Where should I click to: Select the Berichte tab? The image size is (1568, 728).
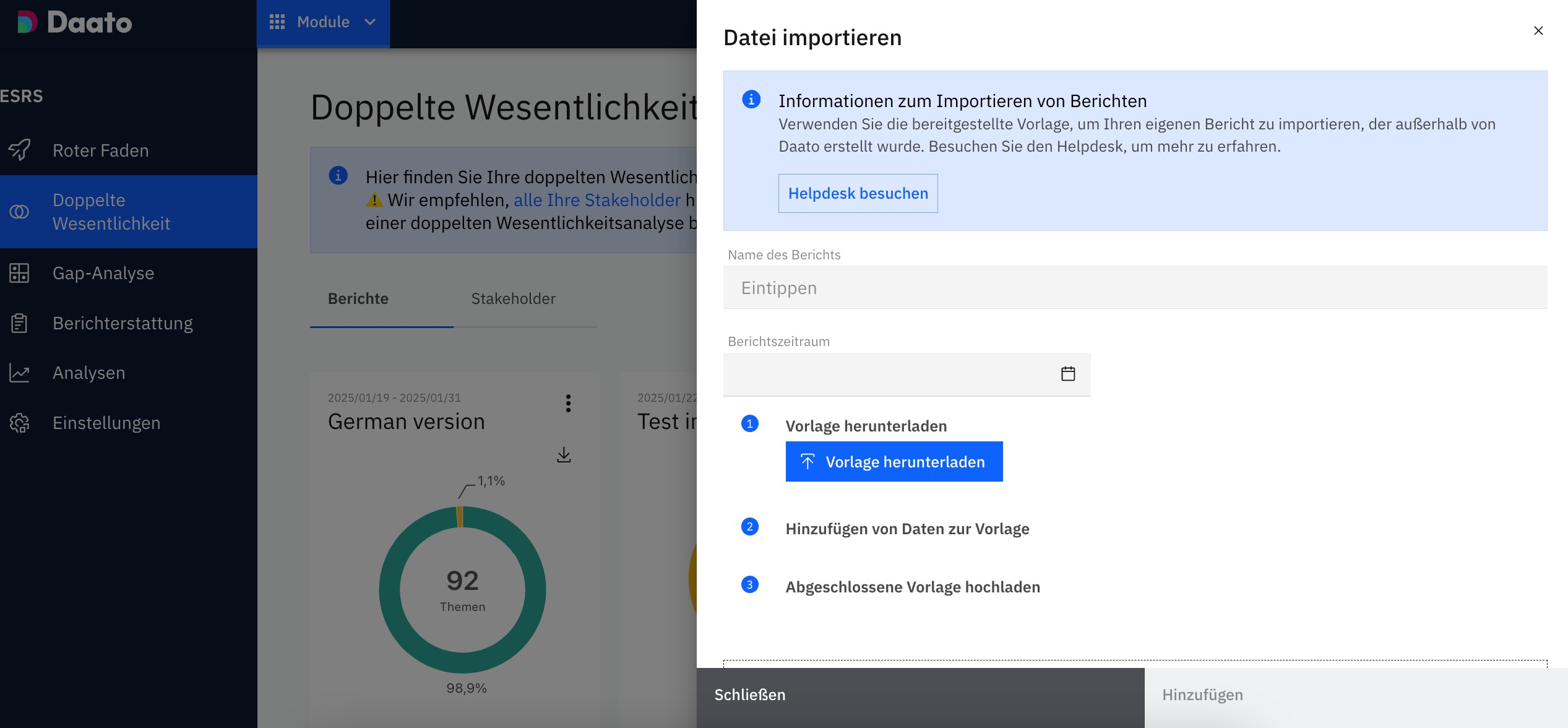[x=358, y=299]
